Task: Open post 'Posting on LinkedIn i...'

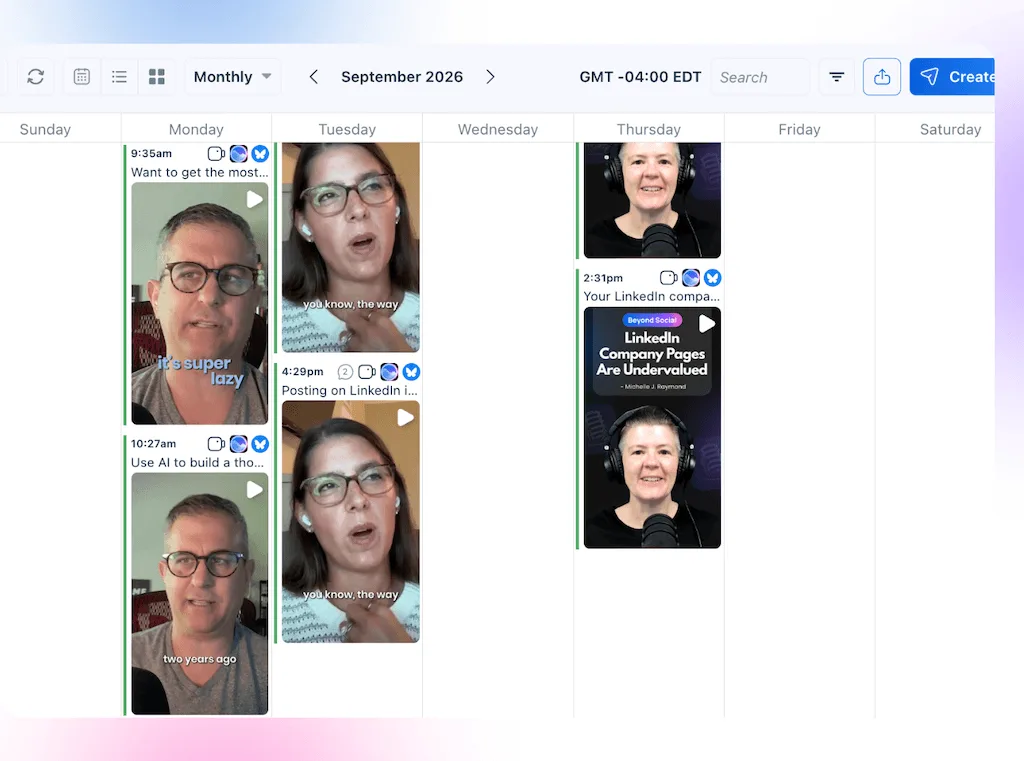Action: pyautogui.click(x=349, y=391)
